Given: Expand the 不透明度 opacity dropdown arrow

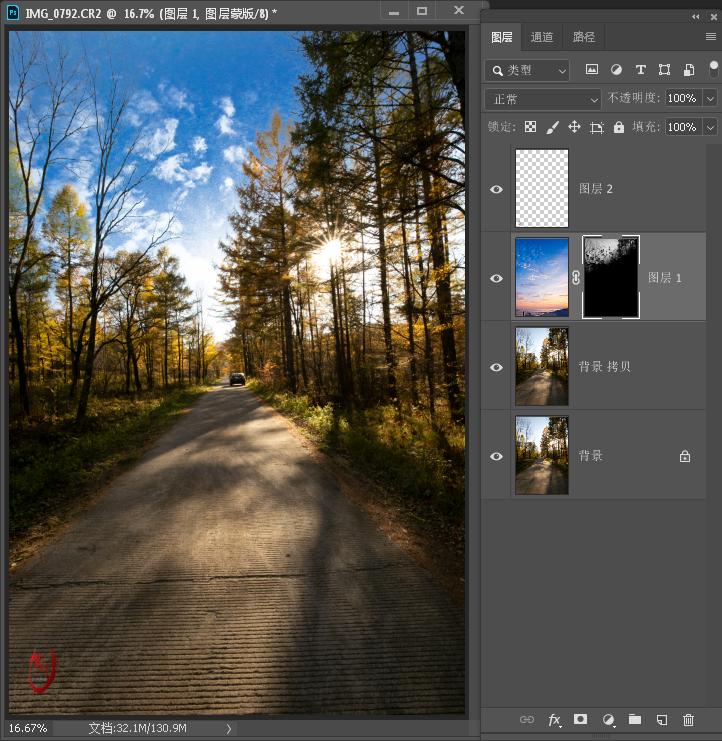Looking at the screenshot, I should (710, 99).
